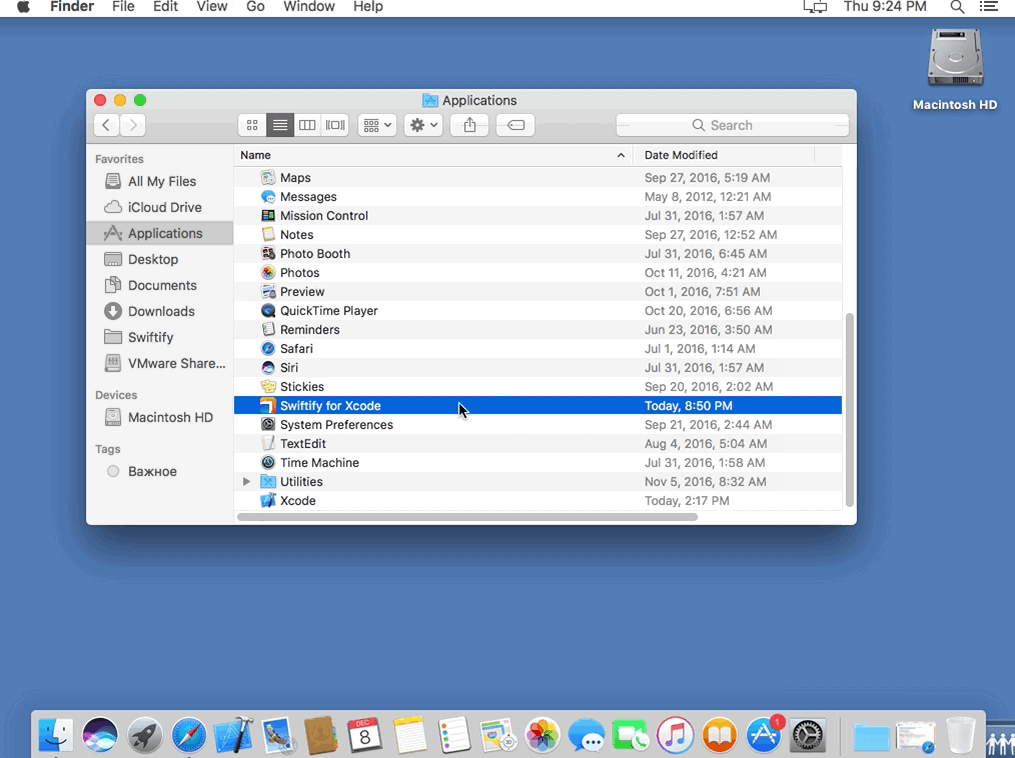The image size is (1015, 758).
Task: Sort by the Date Modified column header
Action: pyautogui.click(x=724, y=155)
